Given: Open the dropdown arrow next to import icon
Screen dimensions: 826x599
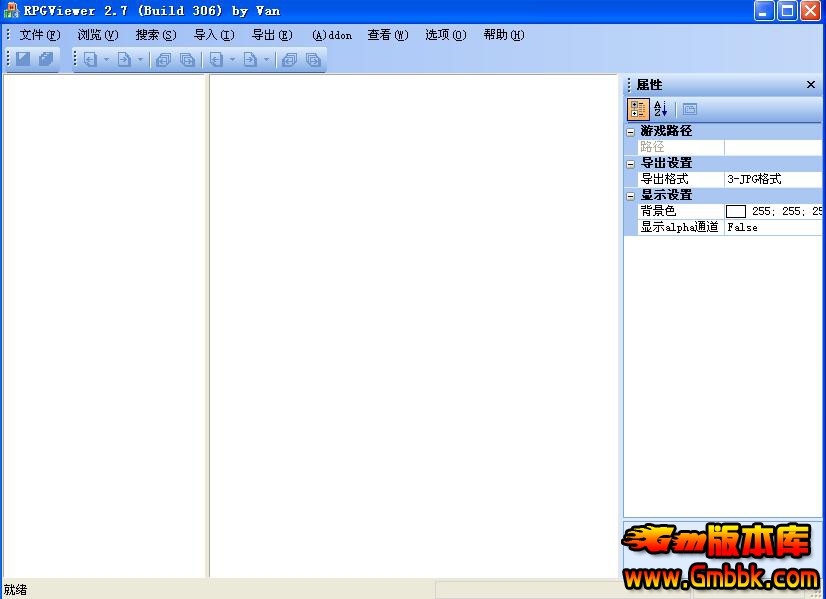Looking at the screenshot, I should [104, 59].
